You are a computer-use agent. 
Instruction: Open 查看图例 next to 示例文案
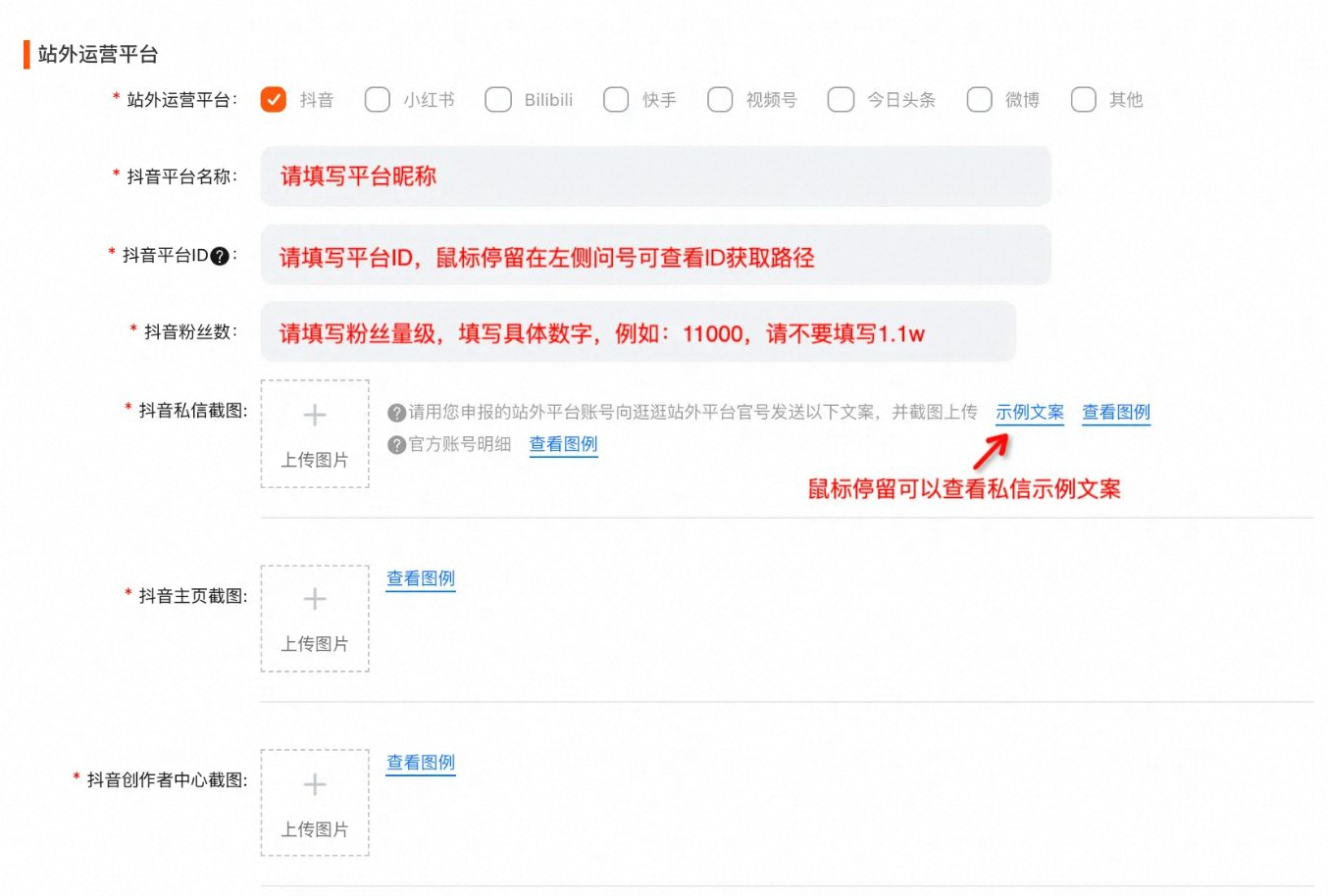[1115, 412]
